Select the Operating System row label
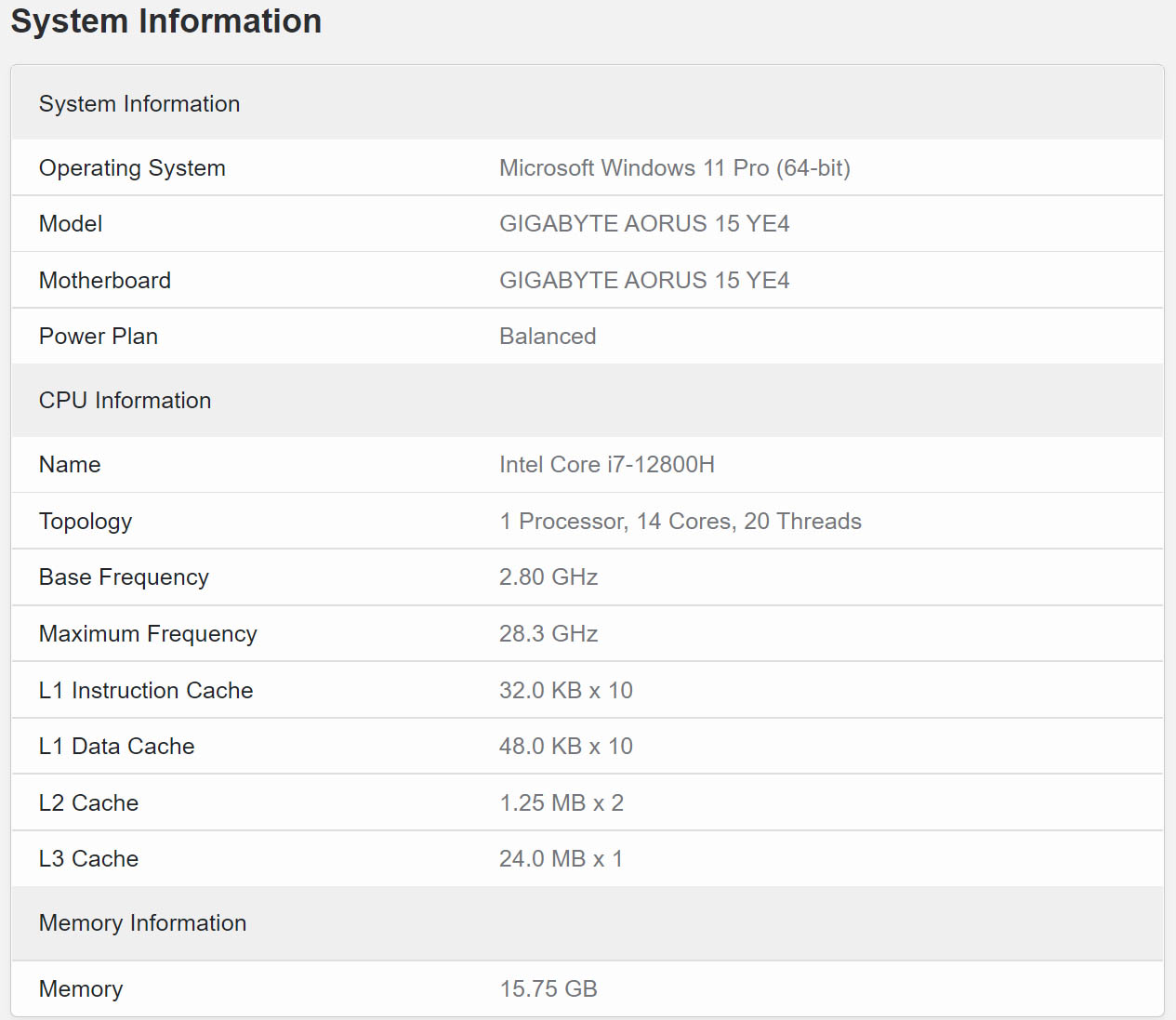 pyautogui.click(x=132, y=168)
